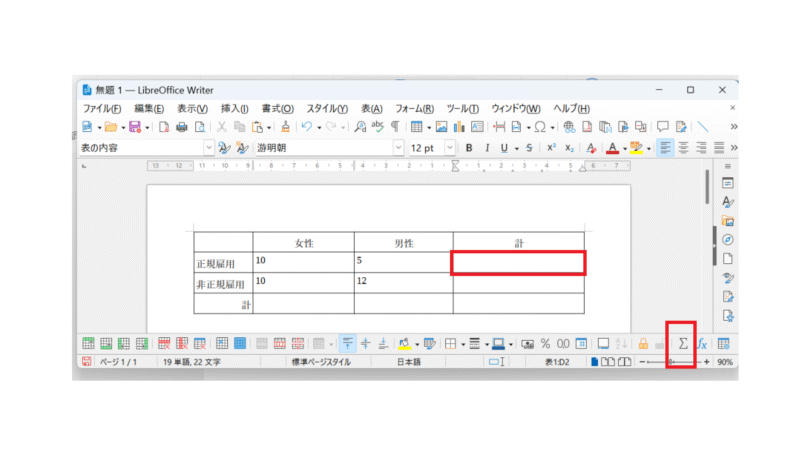Open the 表示(V) menu
The width and height of the screenshot is (800, 450).
(x=192, y=109)
